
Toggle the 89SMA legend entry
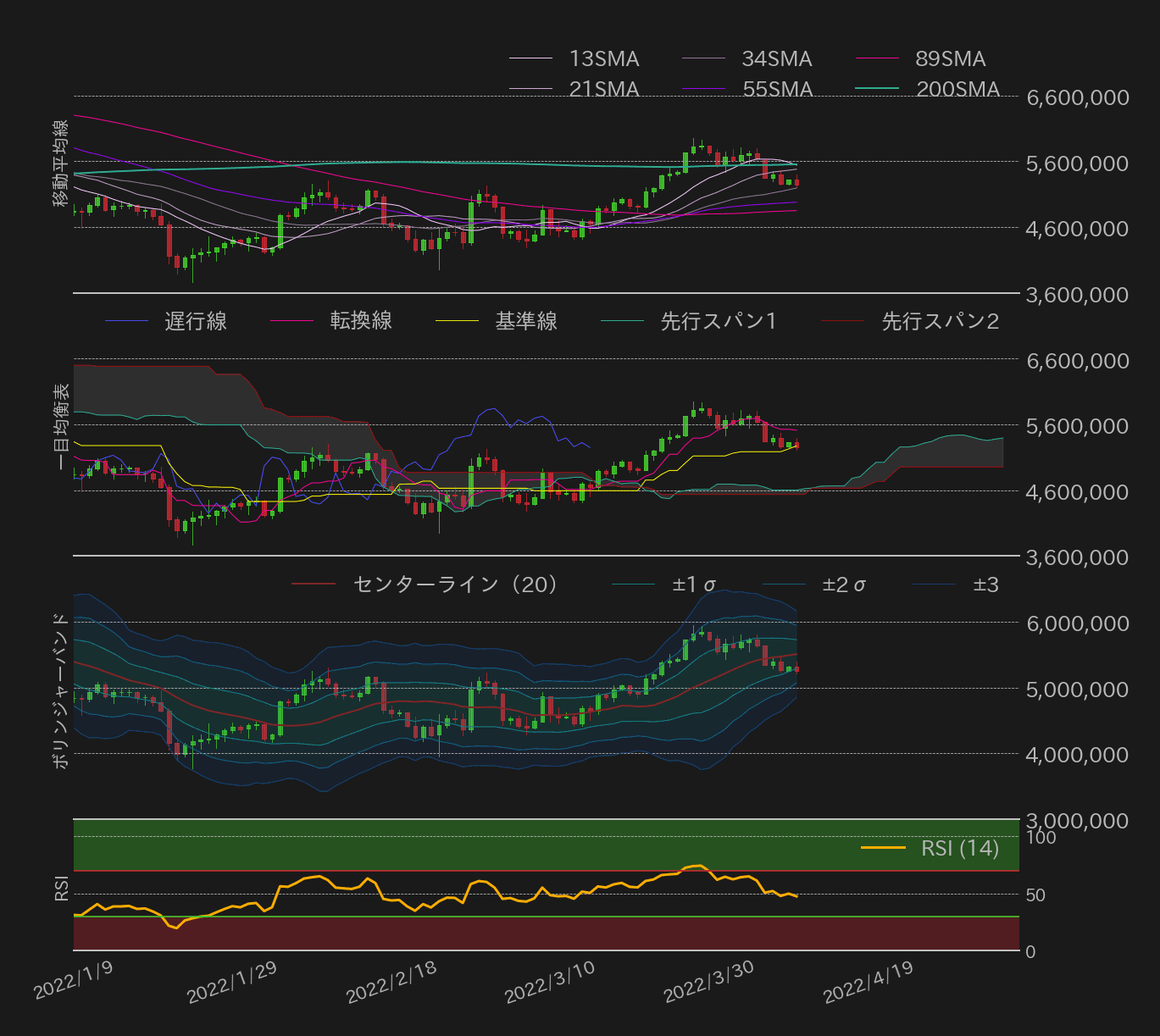949,58
